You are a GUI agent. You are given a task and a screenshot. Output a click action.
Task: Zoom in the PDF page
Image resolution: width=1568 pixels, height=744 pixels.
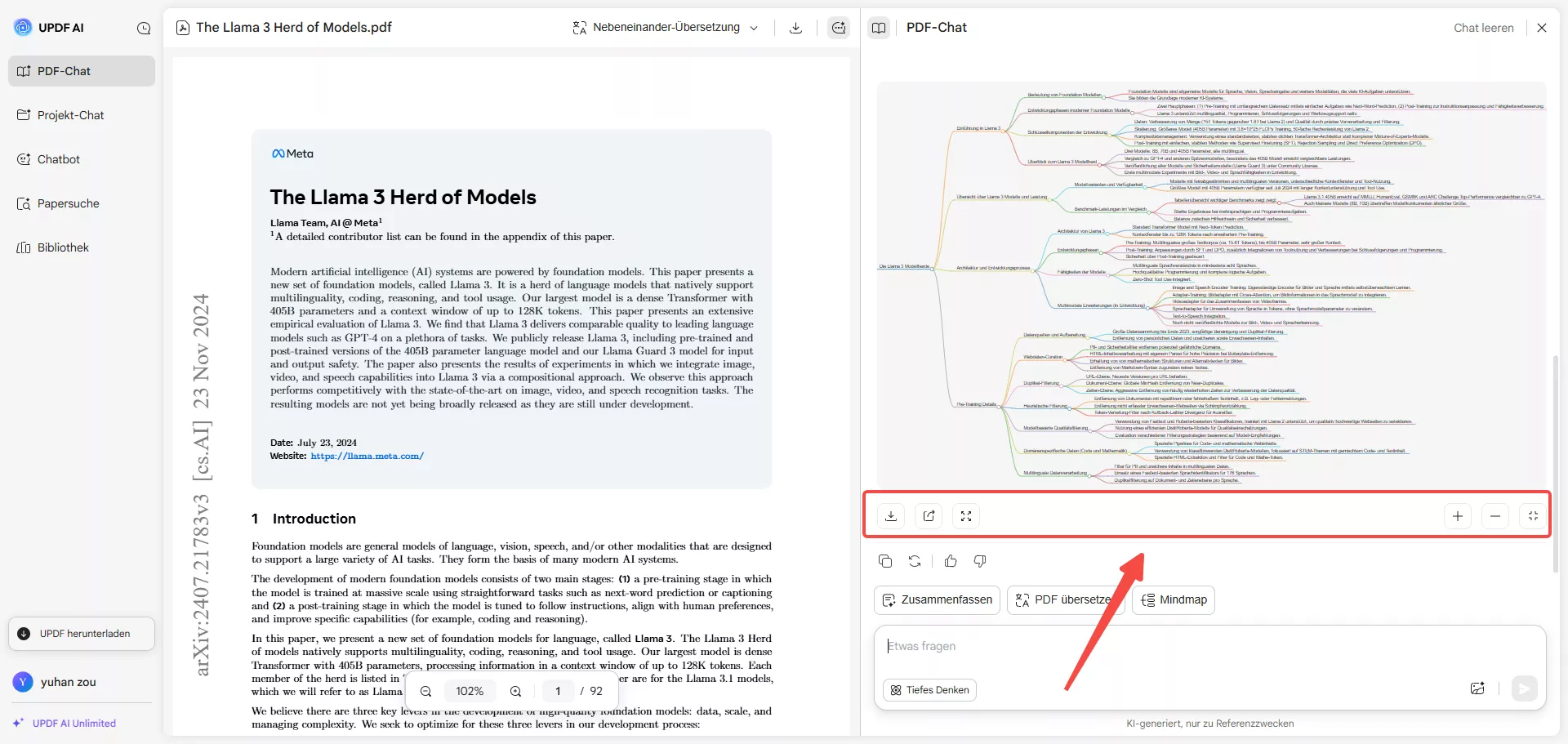click(x=515, y=691)
